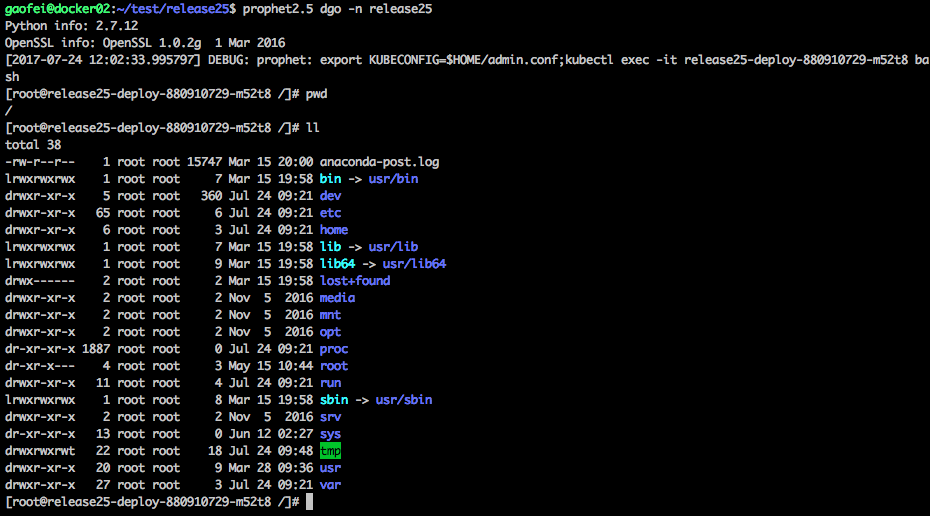Click the etc directory name
Image resolution: width=930 pixels, height=516 pixels.
coord(330,213)
